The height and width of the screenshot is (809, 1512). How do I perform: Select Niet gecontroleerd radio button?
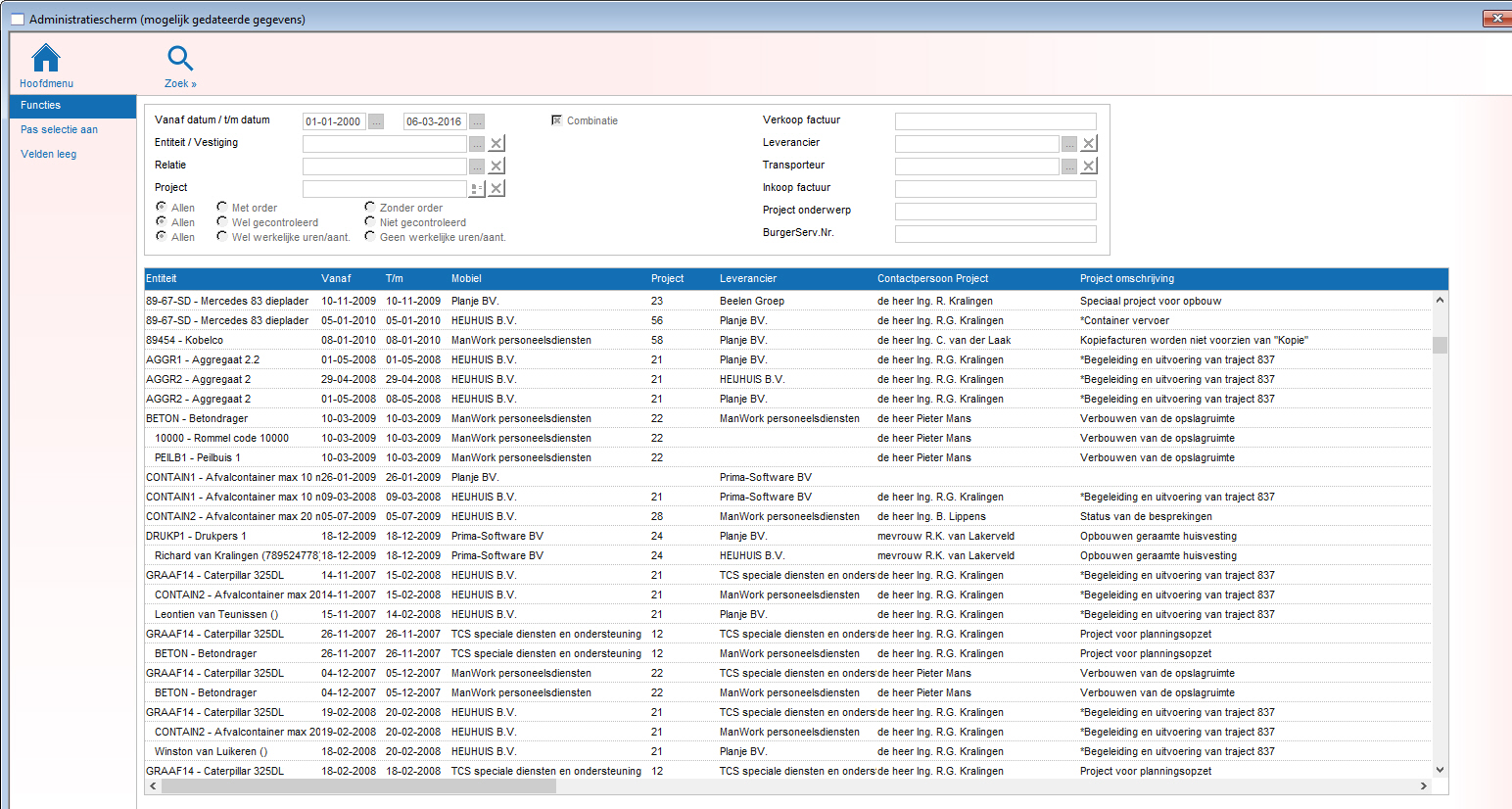[369, 221]
